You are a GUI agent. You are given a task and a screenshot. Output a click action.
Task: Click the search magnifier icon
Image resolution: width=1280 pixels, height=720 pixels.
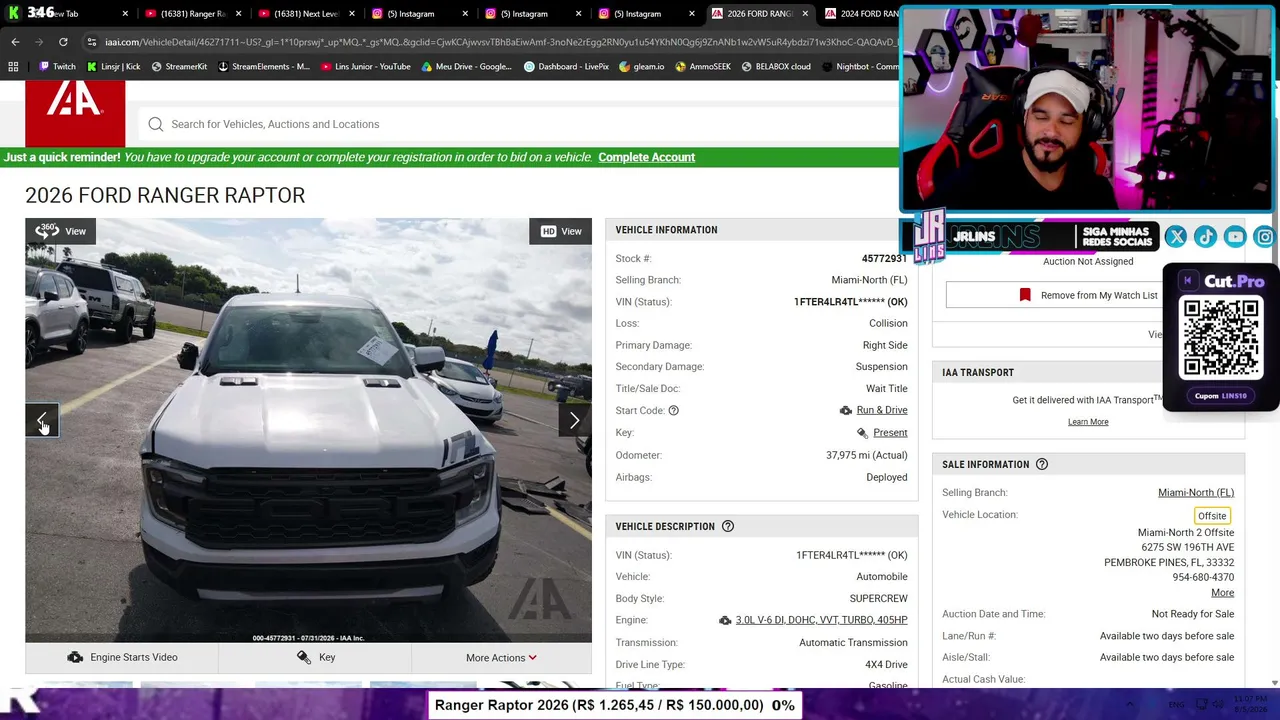pos(156,124)
